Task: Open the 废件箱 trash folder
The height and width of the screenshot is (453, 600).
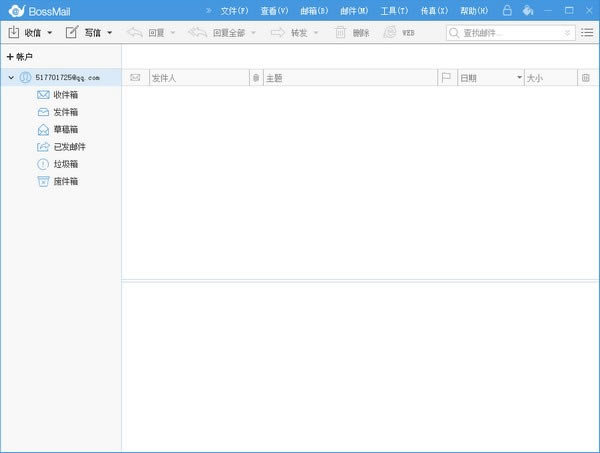Action: click(x=65, y=181)
